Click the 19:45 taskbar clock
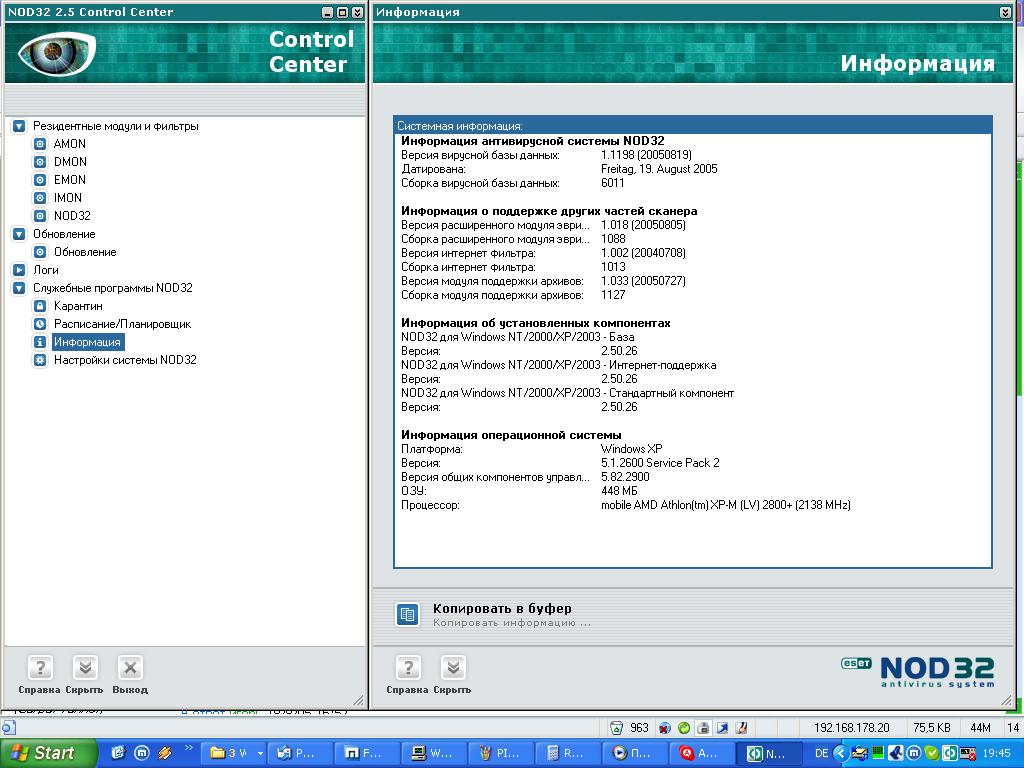 pyautogui.click(x=995, y=753)
